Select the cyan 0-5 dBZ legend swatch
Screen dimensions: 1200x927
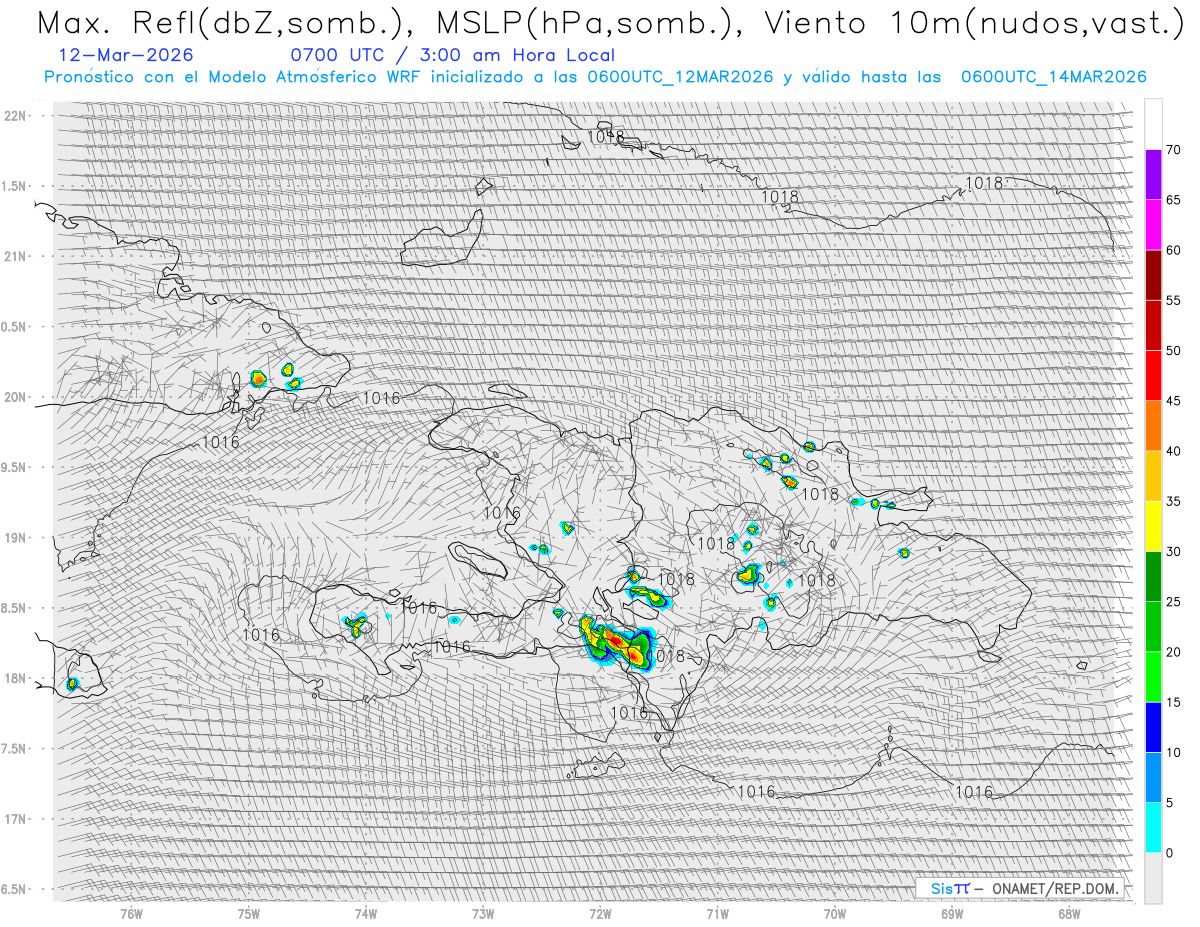click(1153, 827)
